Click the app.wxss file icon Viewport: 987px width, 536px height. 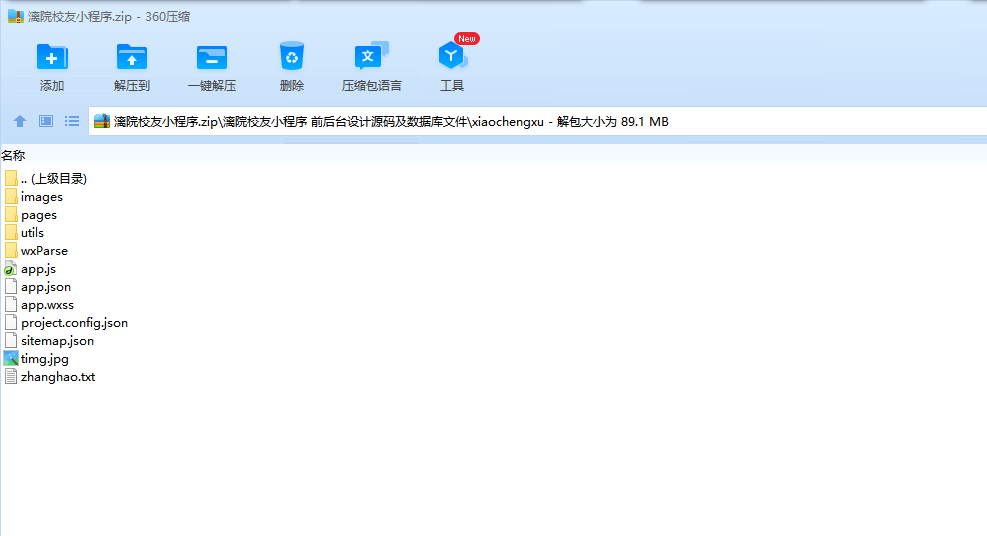point(11,304)
